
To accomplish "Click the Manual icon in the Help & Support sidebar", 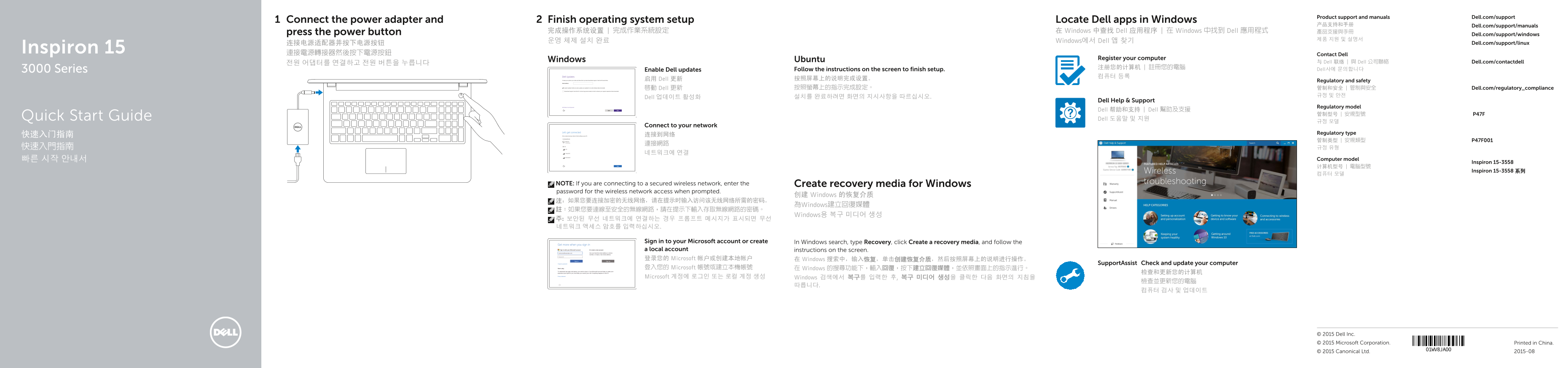I will pyautogui.click(x=1105, y=200).
